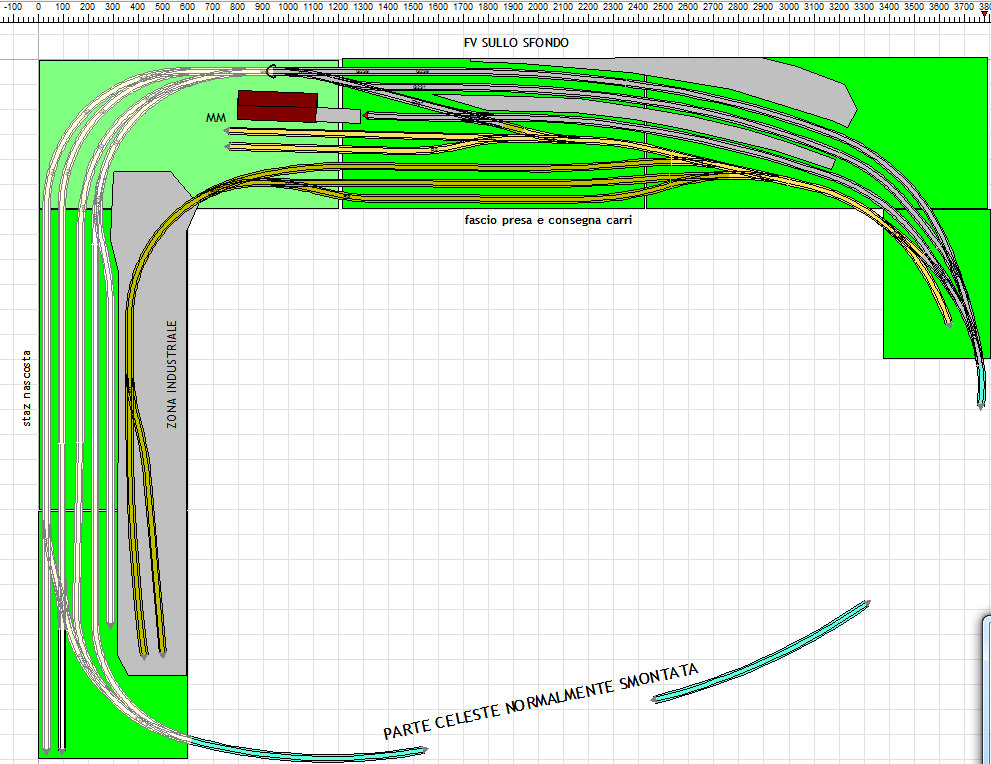This screenshot has width=991, height=764.
Task: Select the dark red station building
Action: (277, 106)
